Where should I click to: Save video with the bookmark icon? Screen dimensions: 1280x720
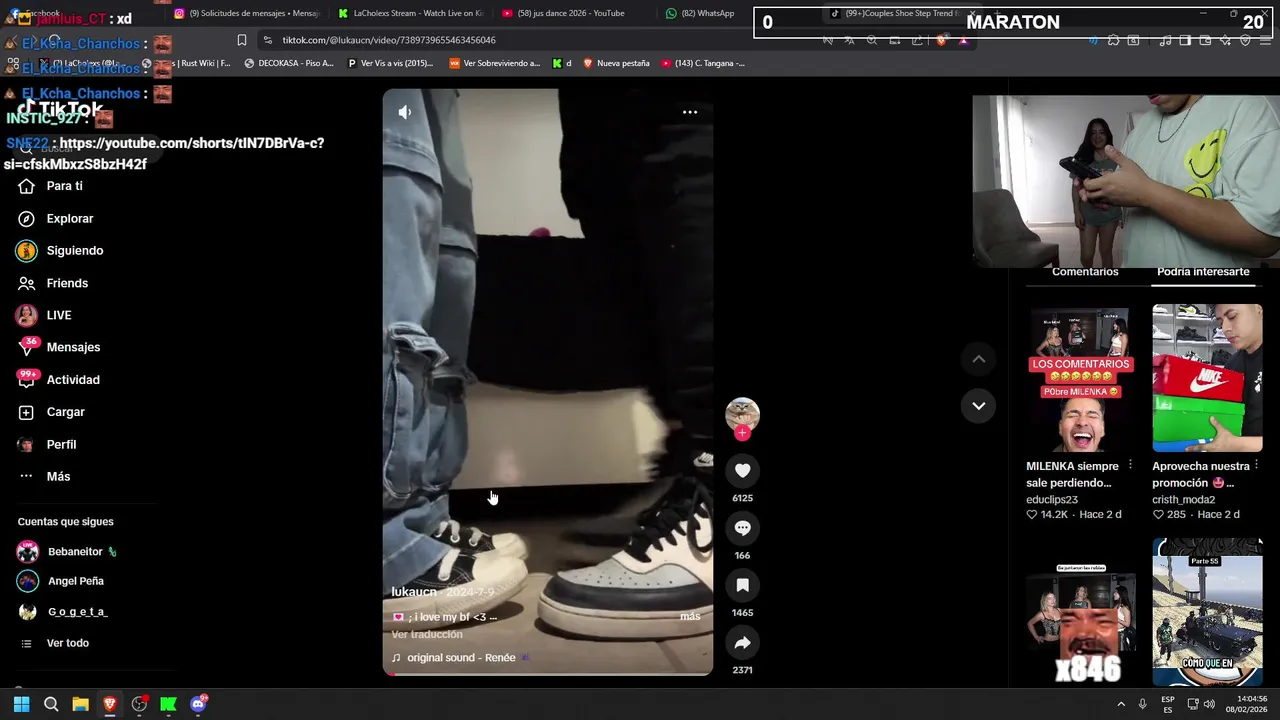tap(742, 585)
